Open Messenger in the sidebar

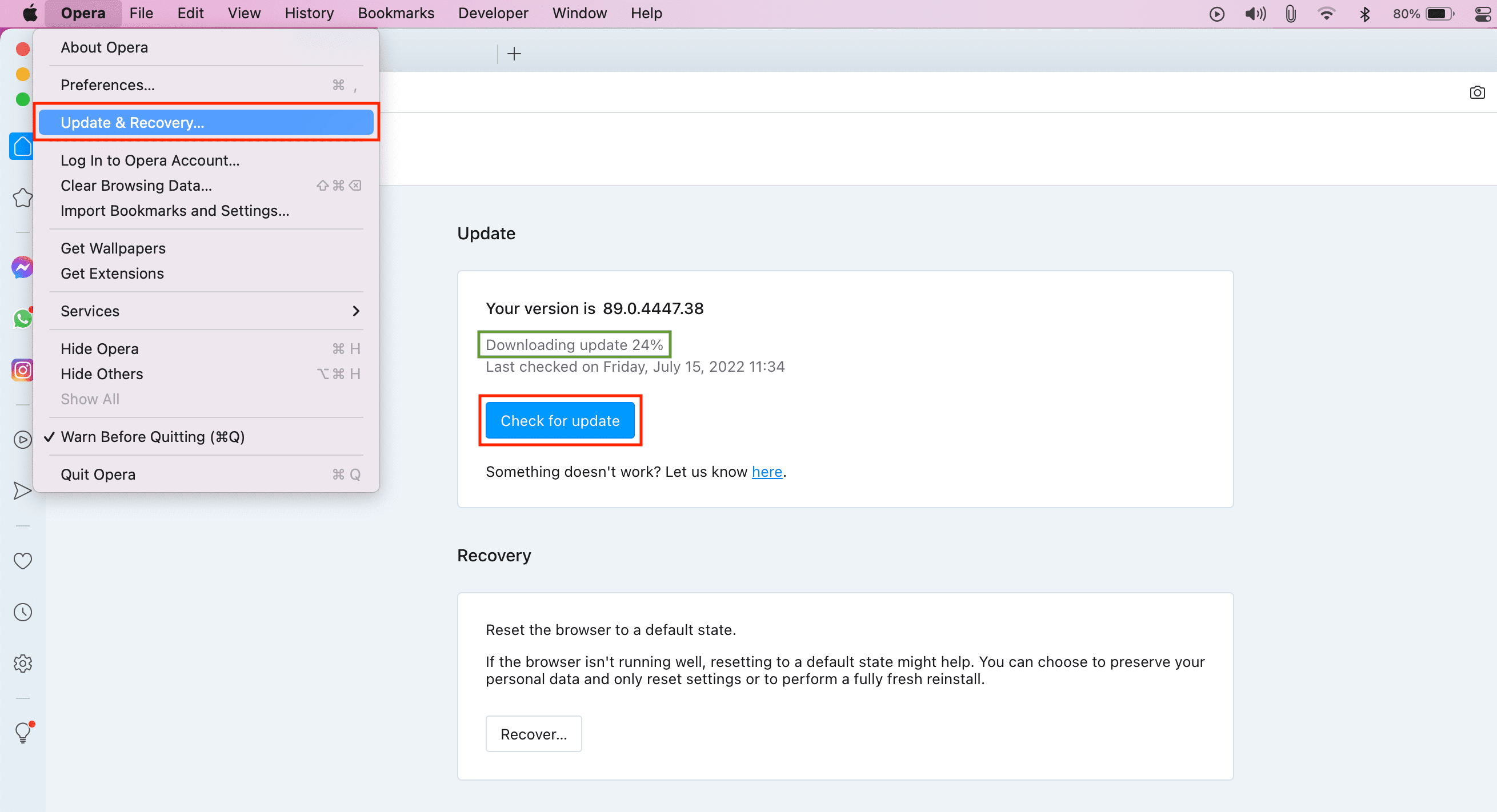(23, 267)
